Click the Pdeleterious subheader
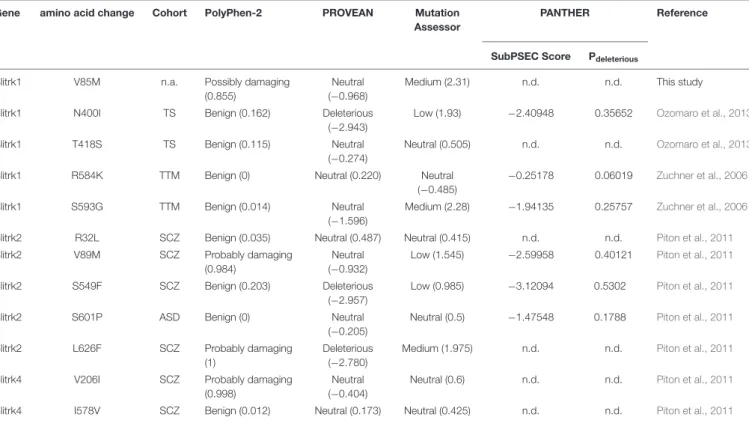Screen dimensions: 749x423 613,57
